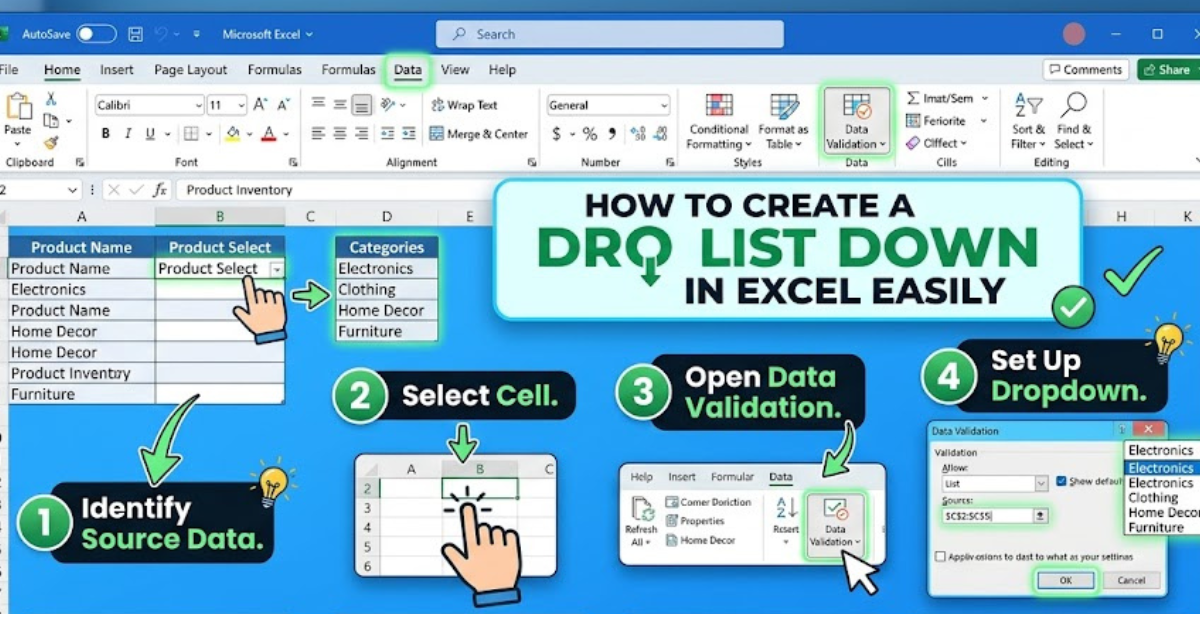Check the Apply checkbox in Data Validation dialog
Image resolution: width=1200 pixels, height=628 pixels.
click(939, 556)
